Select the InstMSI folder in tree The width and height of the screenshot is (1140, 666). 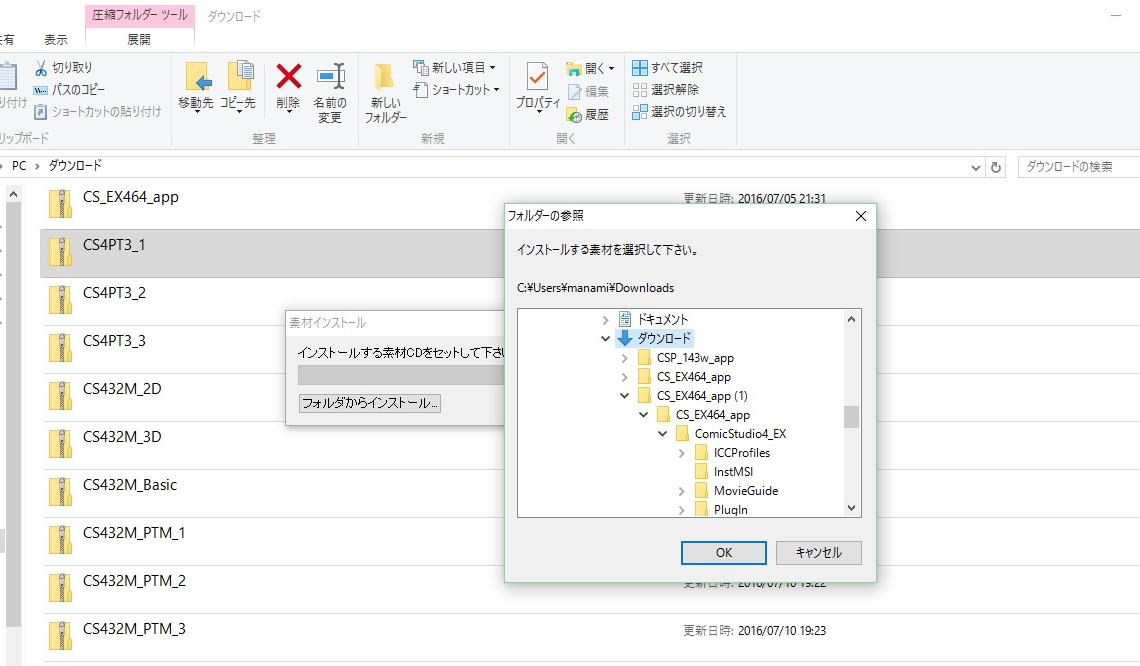click(x=734, y=472)
